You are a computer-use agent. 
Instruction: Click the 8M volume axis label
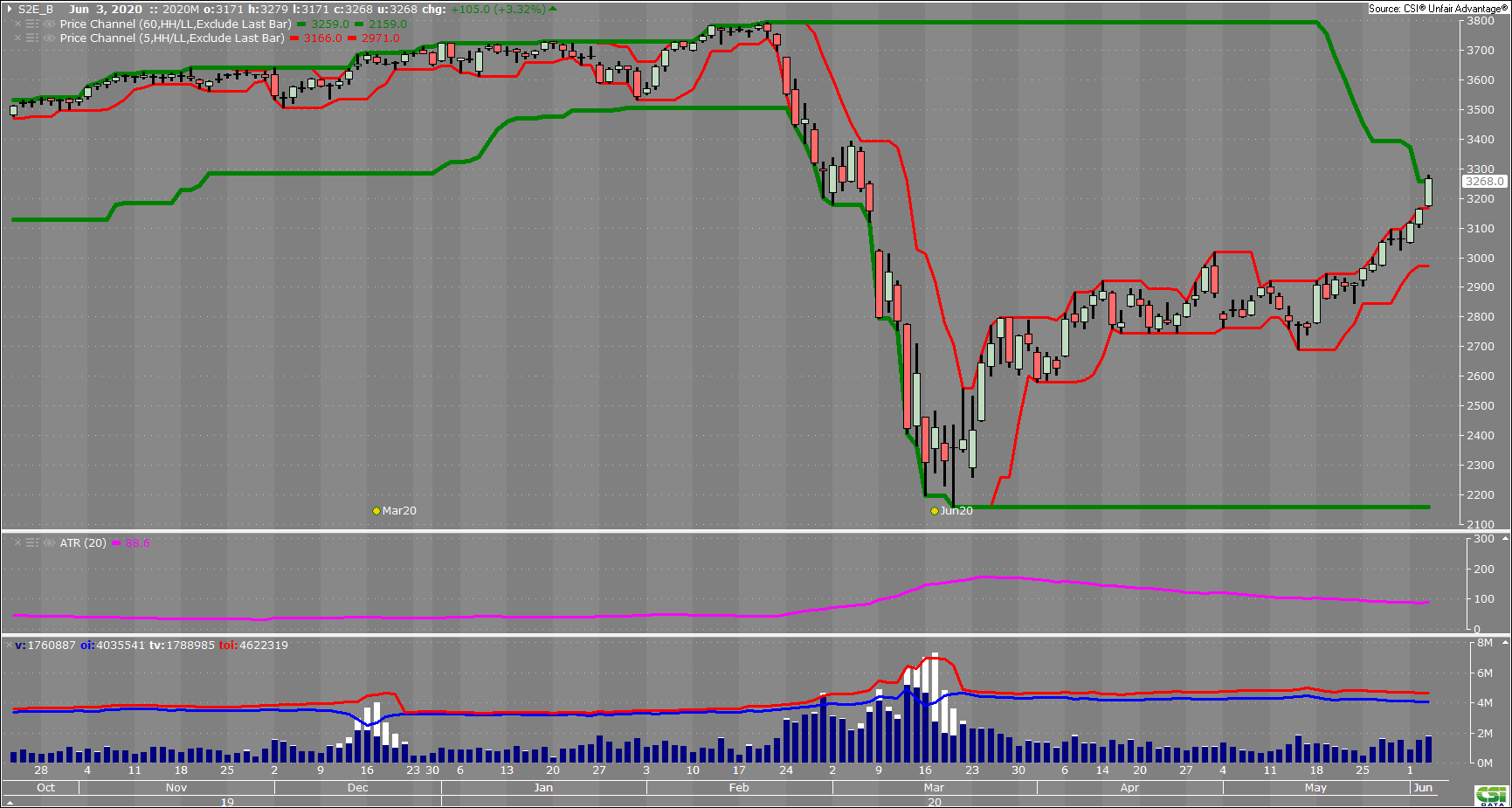point(1485,642)
